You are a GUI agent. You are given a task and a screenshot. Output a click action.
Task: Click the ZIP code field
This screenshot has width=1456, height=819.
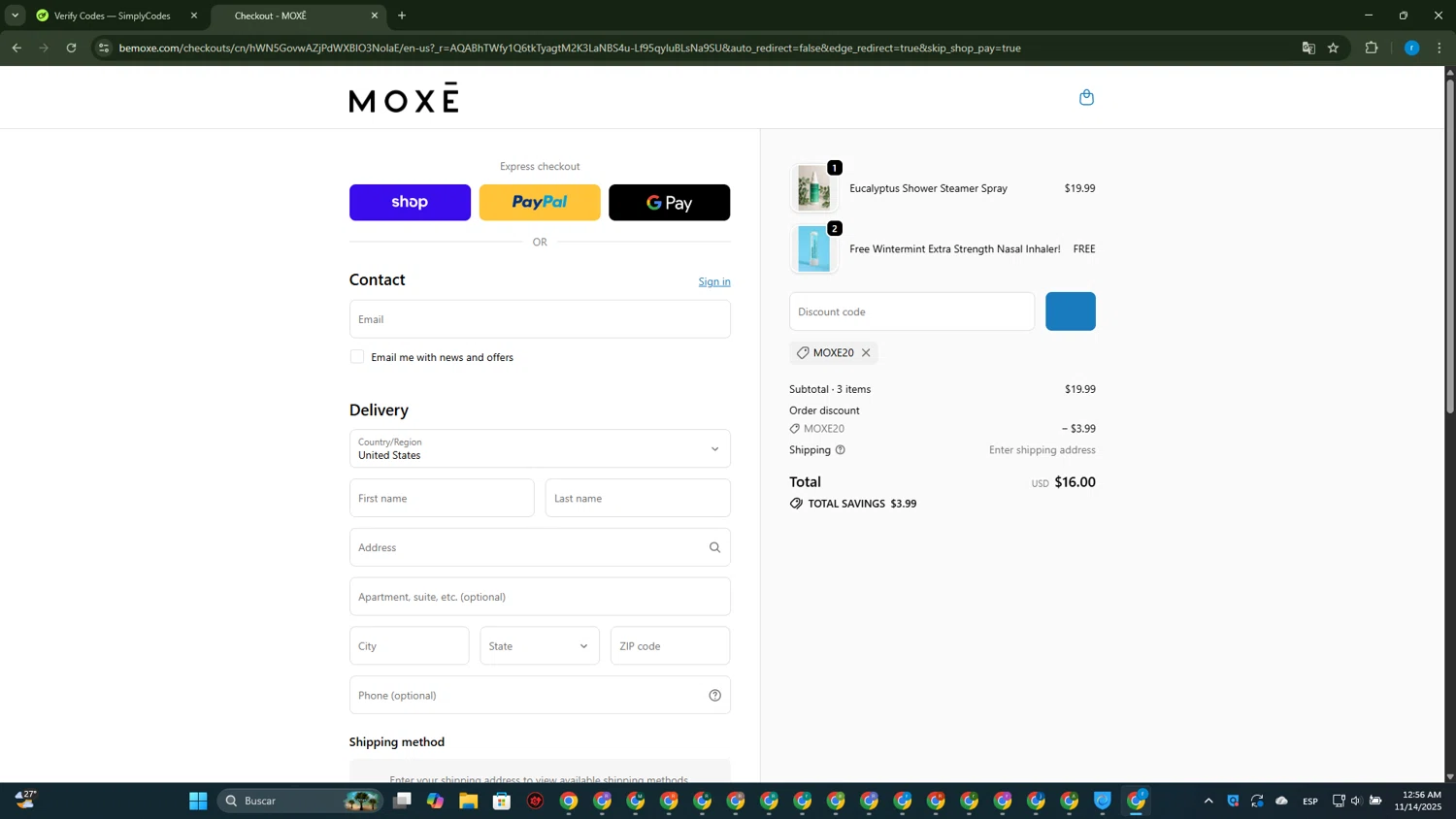click(x=670, y=645)
